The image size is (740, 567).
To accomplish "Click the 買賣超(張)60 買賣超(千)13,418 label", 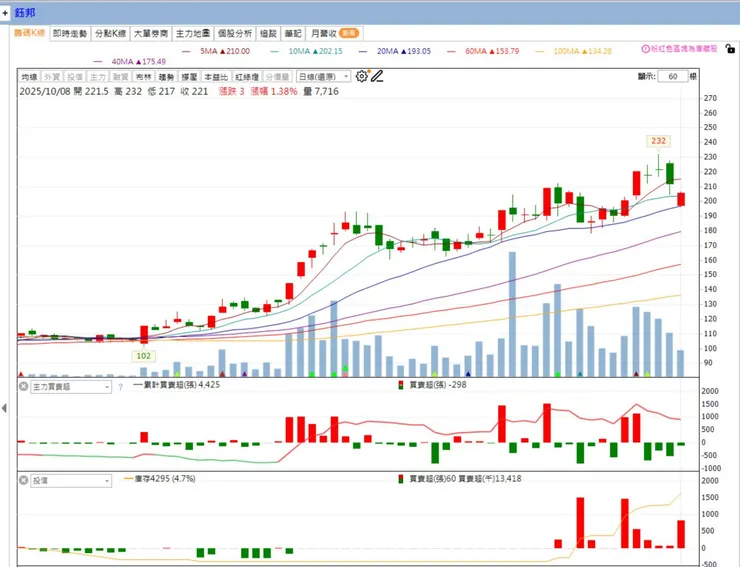I will coord(465,479).
